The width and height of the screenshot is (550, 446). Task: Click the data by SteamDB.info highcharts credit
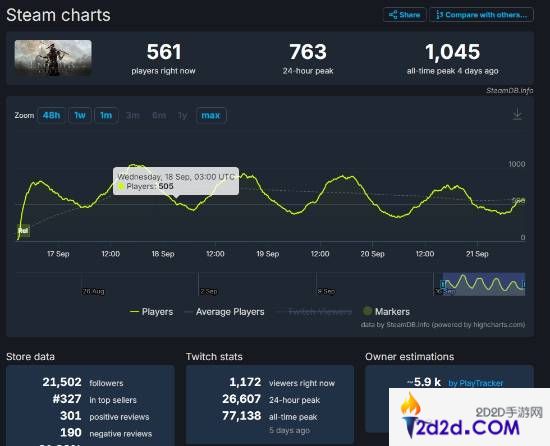point(443,325)
